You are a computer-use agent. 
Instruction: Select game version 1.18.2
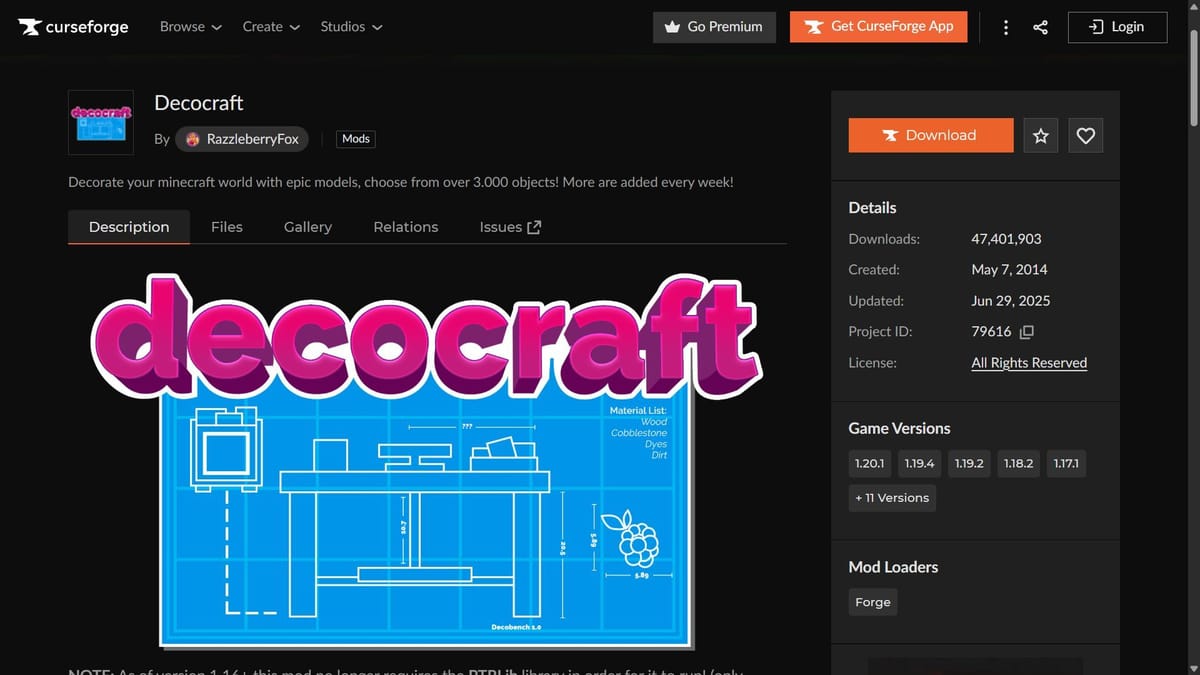(1018, 463)
